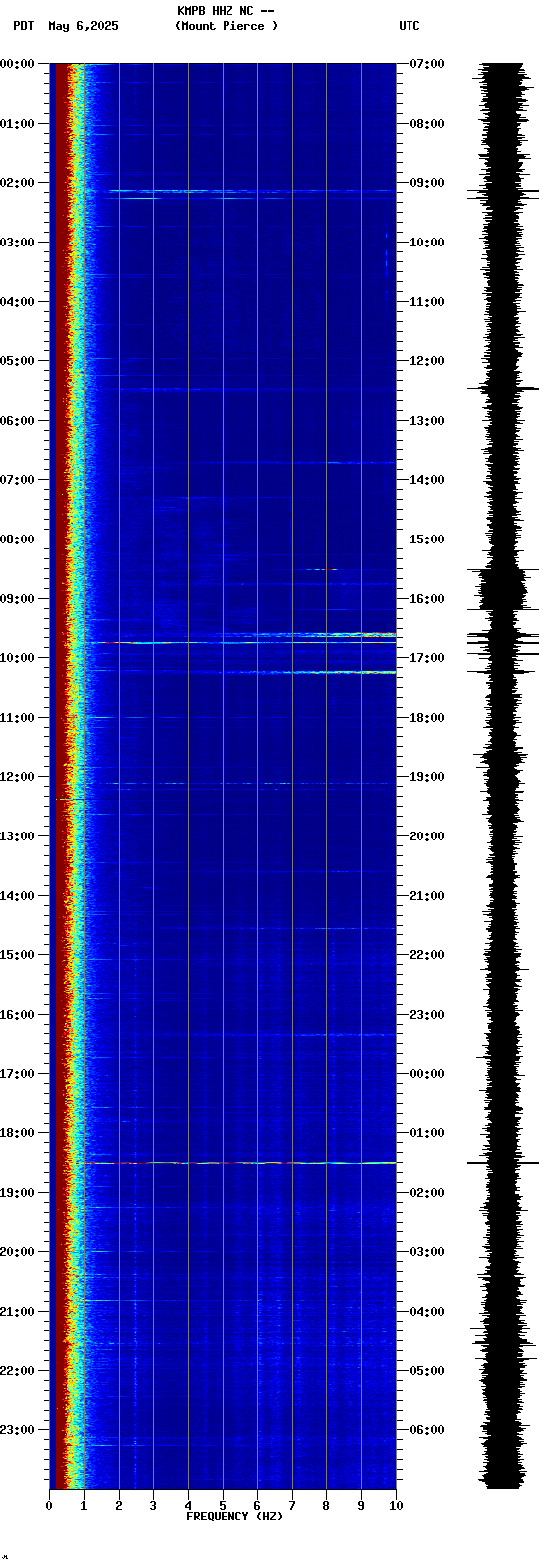Viewport: 546px width, 1568px height.
Task: Click the 19:00 label on PDT axis
Action: [x=17, y=1193]
